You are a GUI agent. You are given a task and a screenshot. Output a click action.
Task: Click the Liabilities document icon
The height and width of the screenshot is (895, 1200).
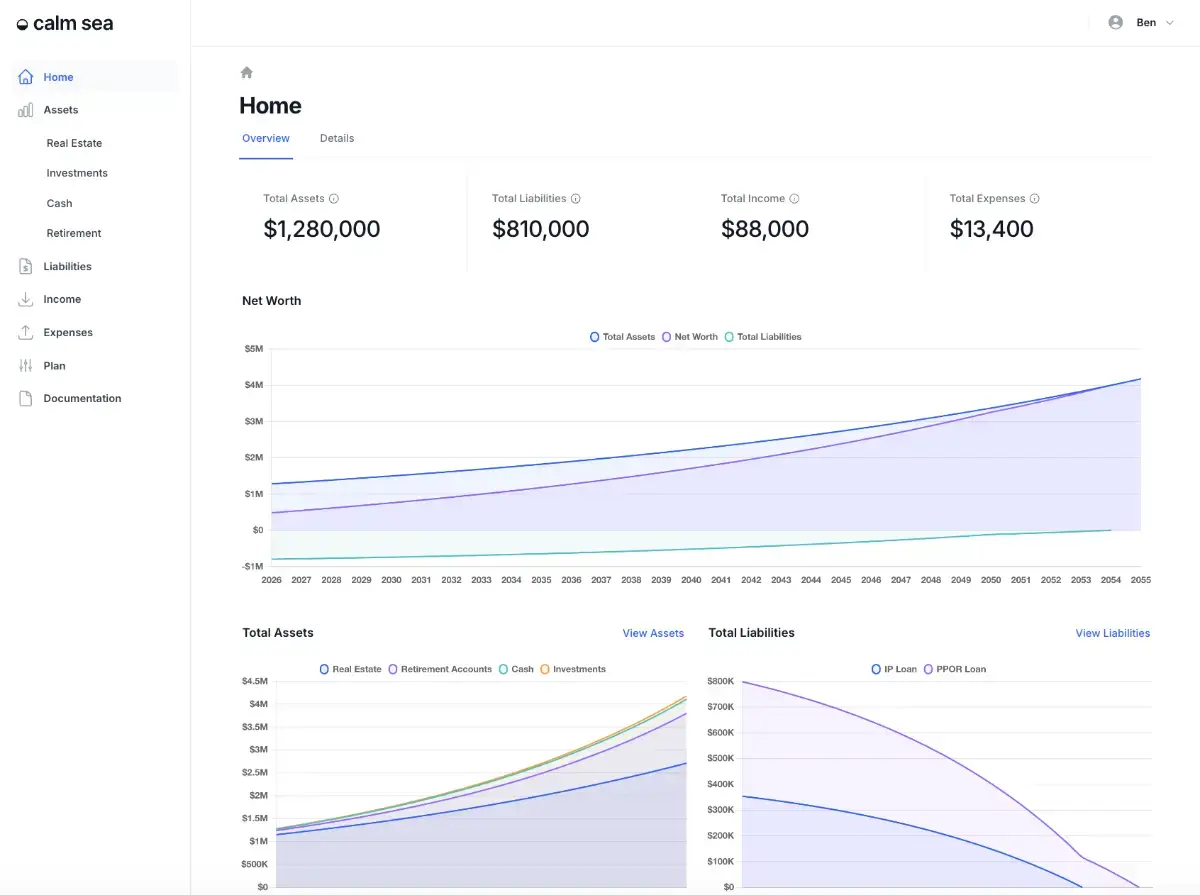point(26,267)
